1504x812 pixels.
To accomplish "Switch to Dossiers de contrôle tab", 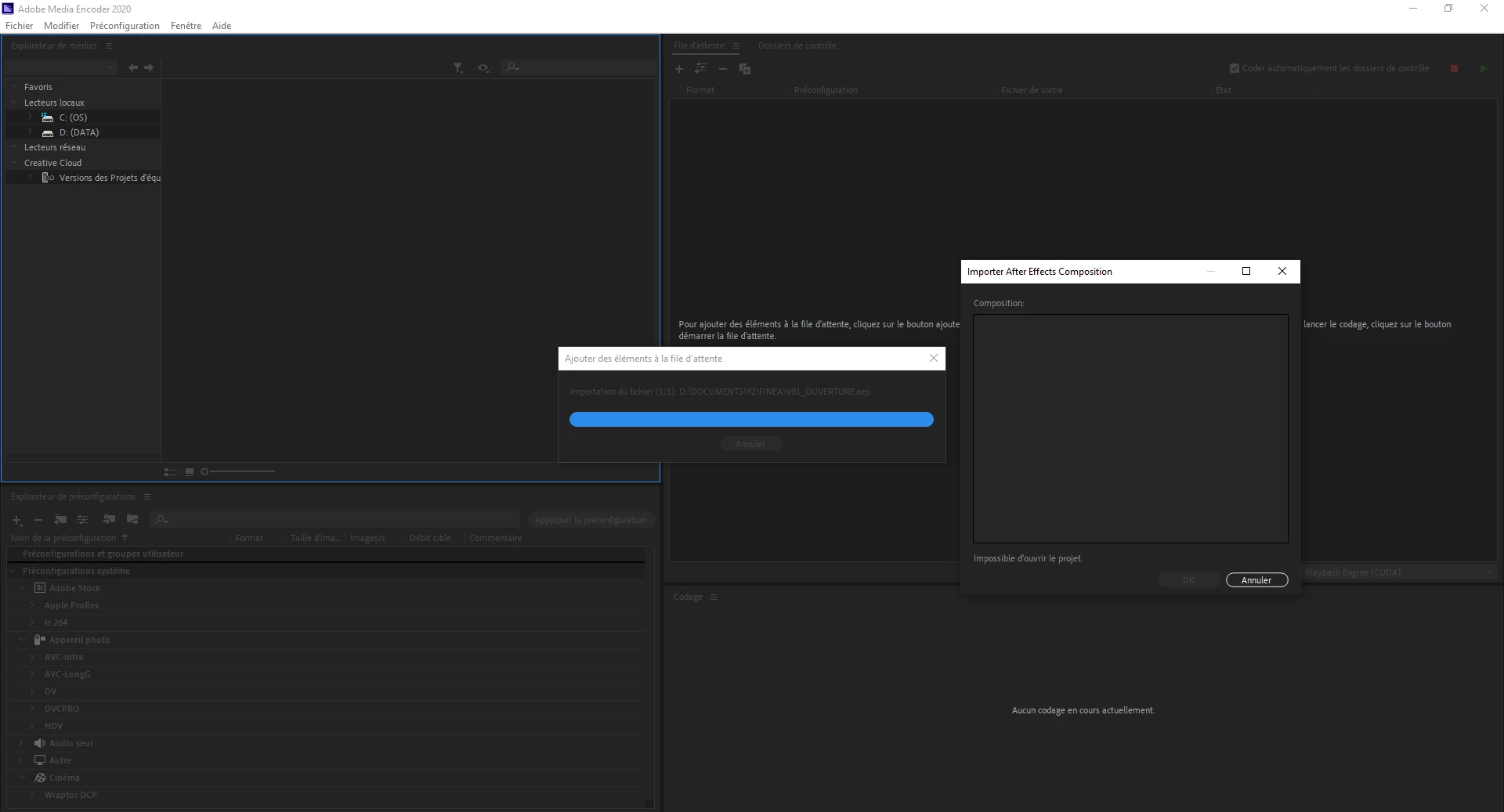I will coord(797,45).
